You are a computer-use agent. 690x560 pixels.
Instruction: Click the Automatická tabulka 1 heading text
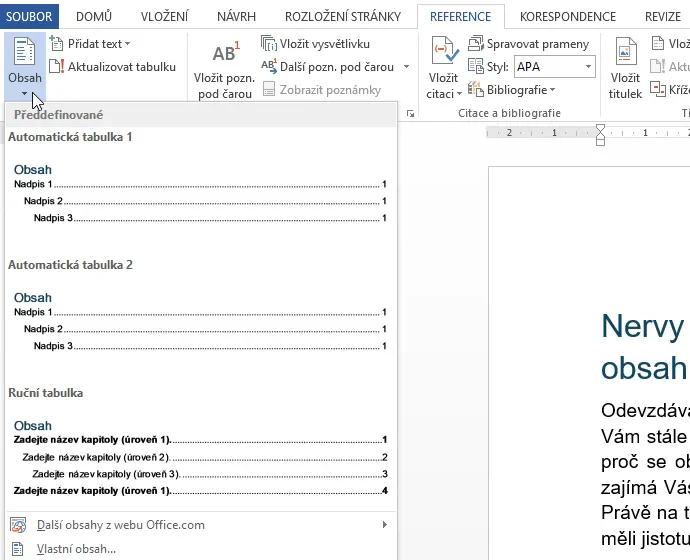[70, 137]
